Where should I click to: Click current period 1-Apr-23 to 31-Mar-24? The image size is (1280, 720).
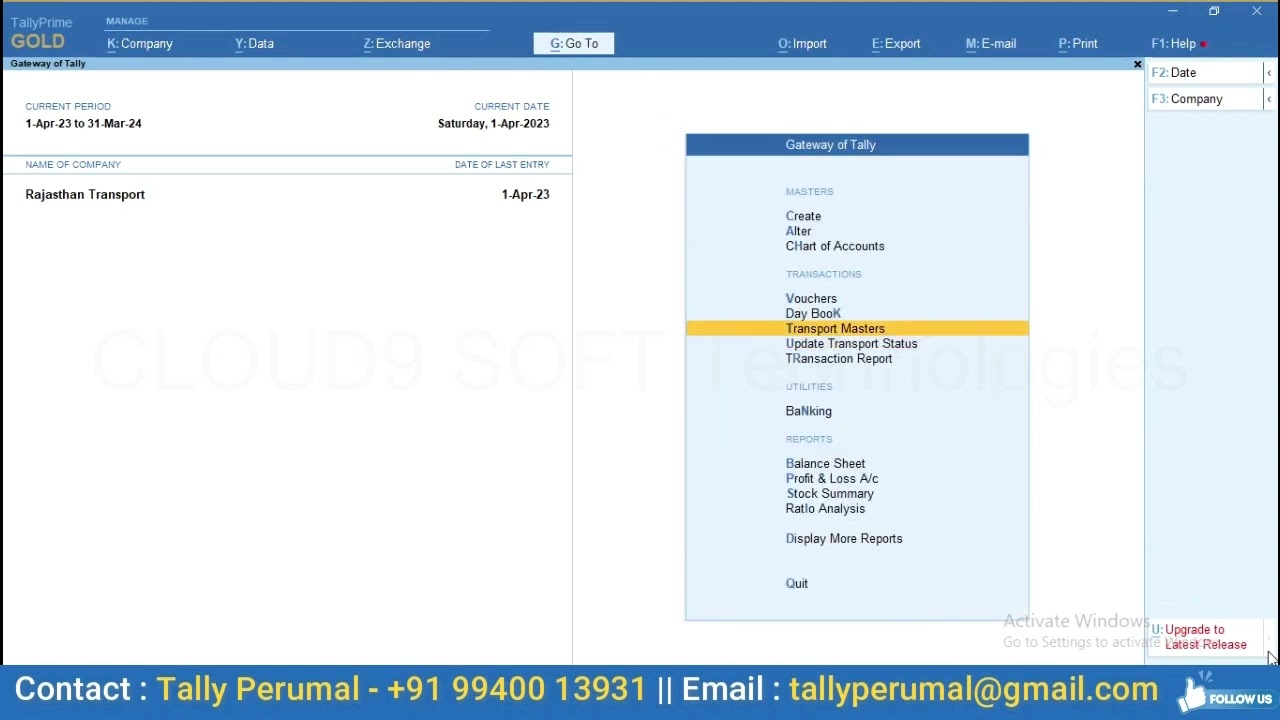pos(83,124)
